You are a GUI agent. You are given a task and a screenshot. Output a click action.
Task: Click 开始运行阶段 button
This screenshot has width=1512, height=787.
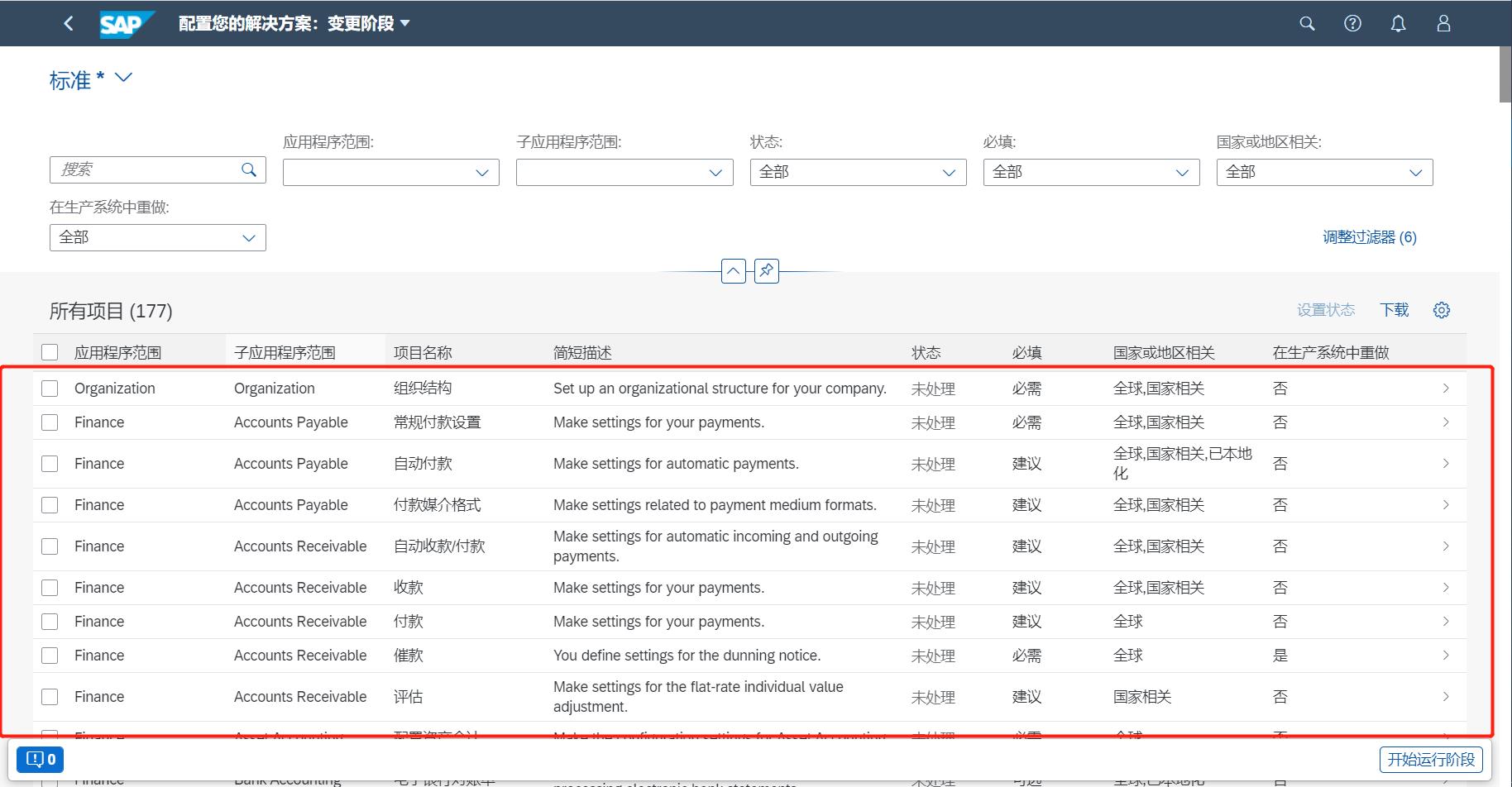tap(1431, 758)
